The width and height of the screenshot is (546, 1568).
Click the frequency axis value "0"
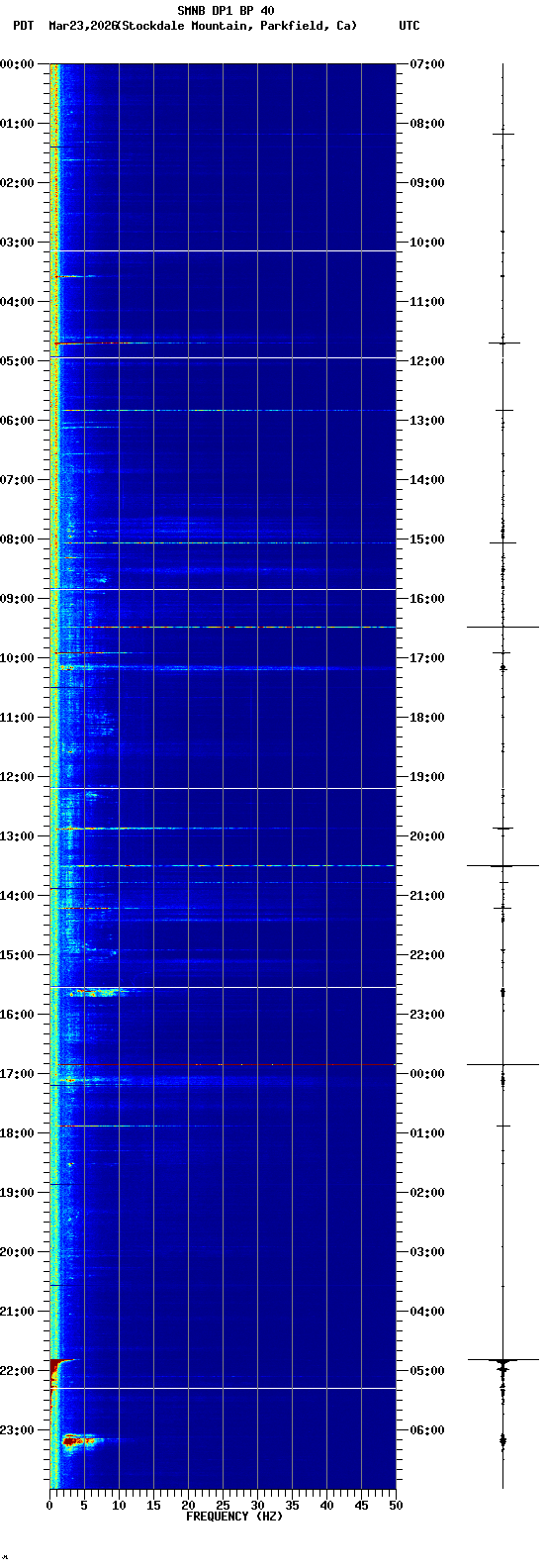click(x=49, y=1505)
